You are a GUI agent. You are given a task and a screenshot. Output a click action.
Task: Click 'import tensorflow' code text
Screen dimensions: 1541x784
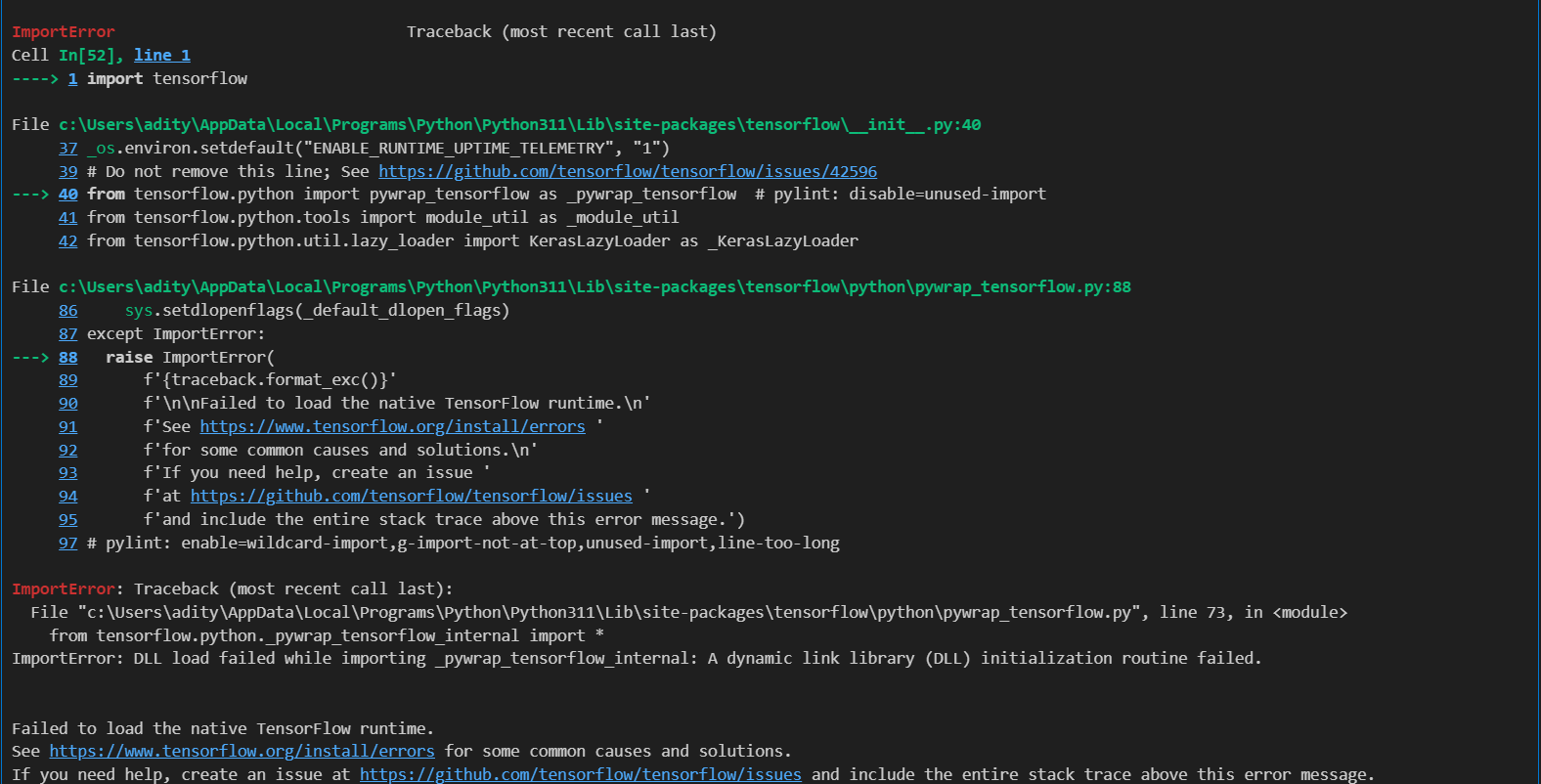coord(167,78)
